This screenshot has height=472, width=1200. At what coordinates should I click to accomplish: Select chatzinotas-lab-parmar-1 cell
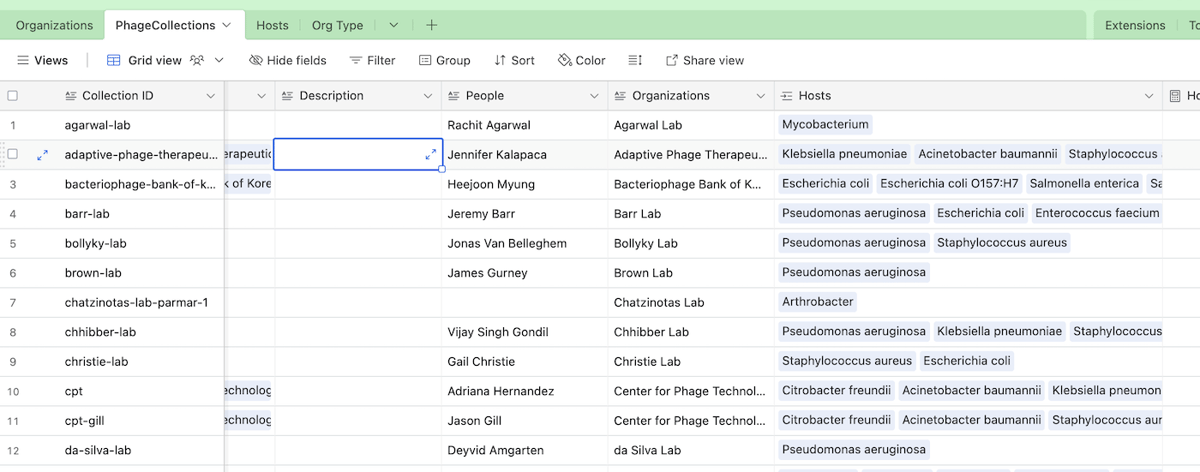(142, 302)
